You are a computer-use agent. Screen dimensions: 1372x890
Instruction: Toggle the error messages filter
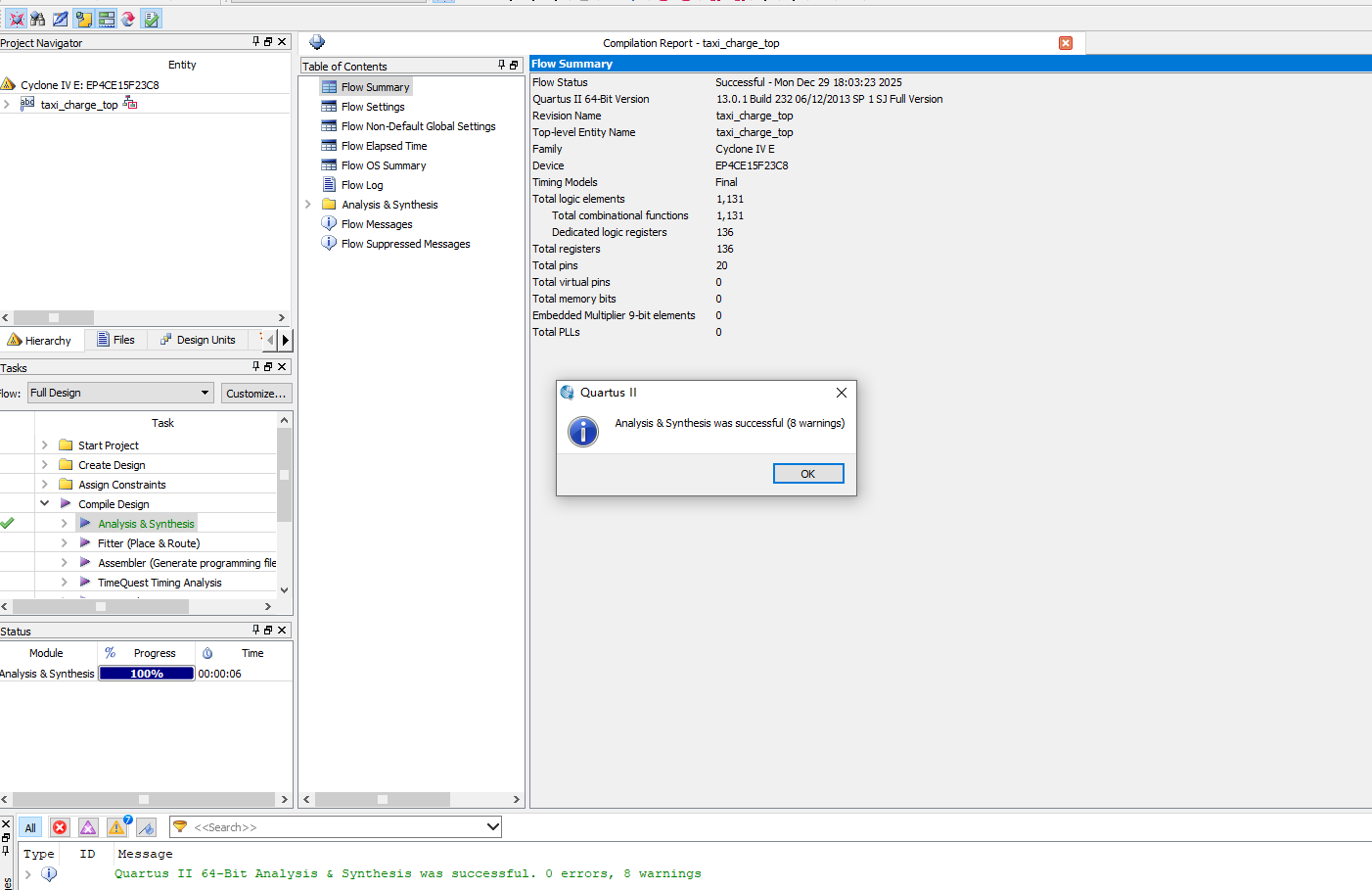click(x=60, y=827)
